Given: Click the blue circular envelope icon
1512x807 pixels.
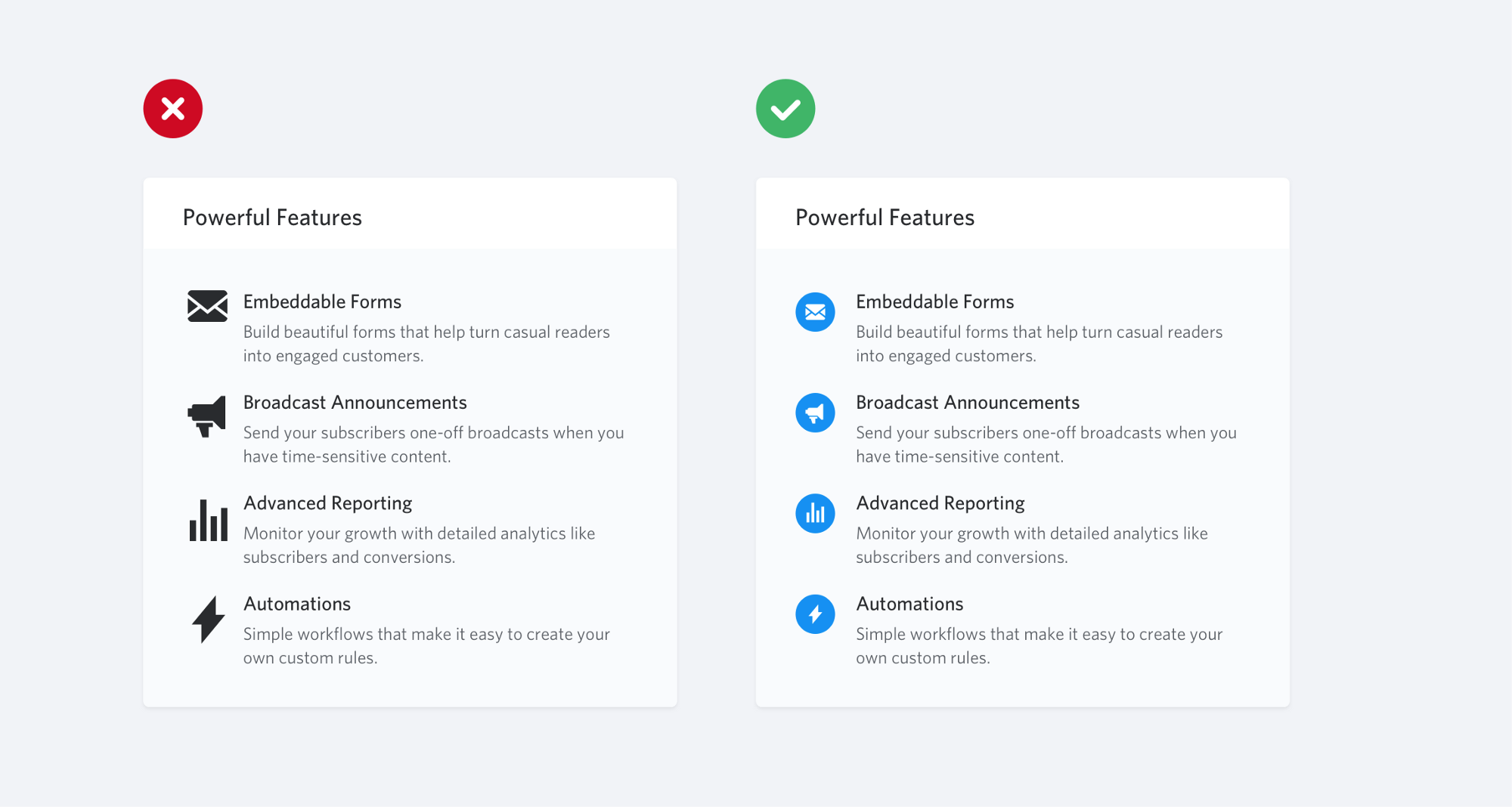Looking at the screenshot, I should pyautogui.click(x=815, y=312).
